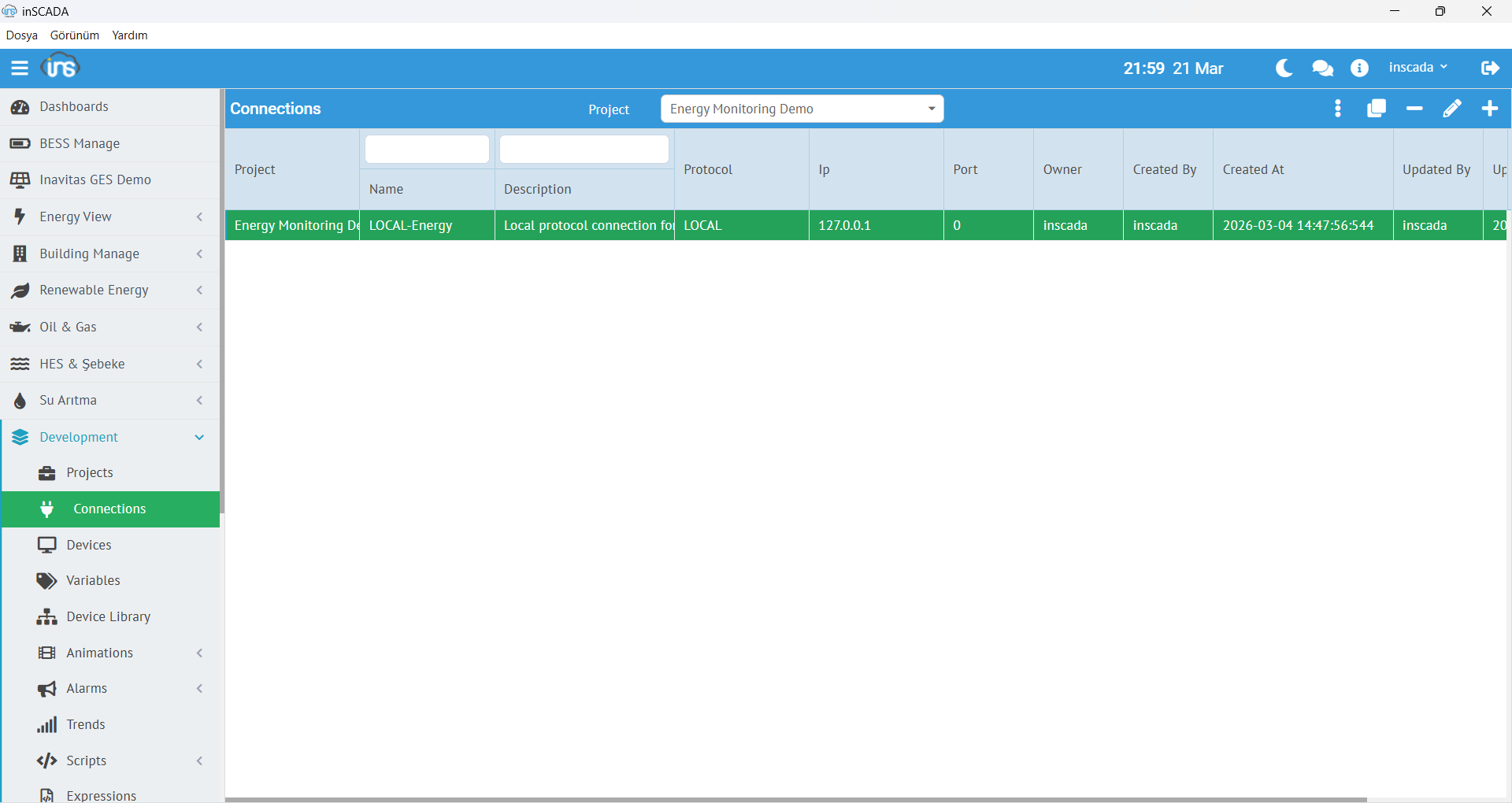Toggle sidebar with hamburger menu icon
1512x803 pixels.
[20, 68]
